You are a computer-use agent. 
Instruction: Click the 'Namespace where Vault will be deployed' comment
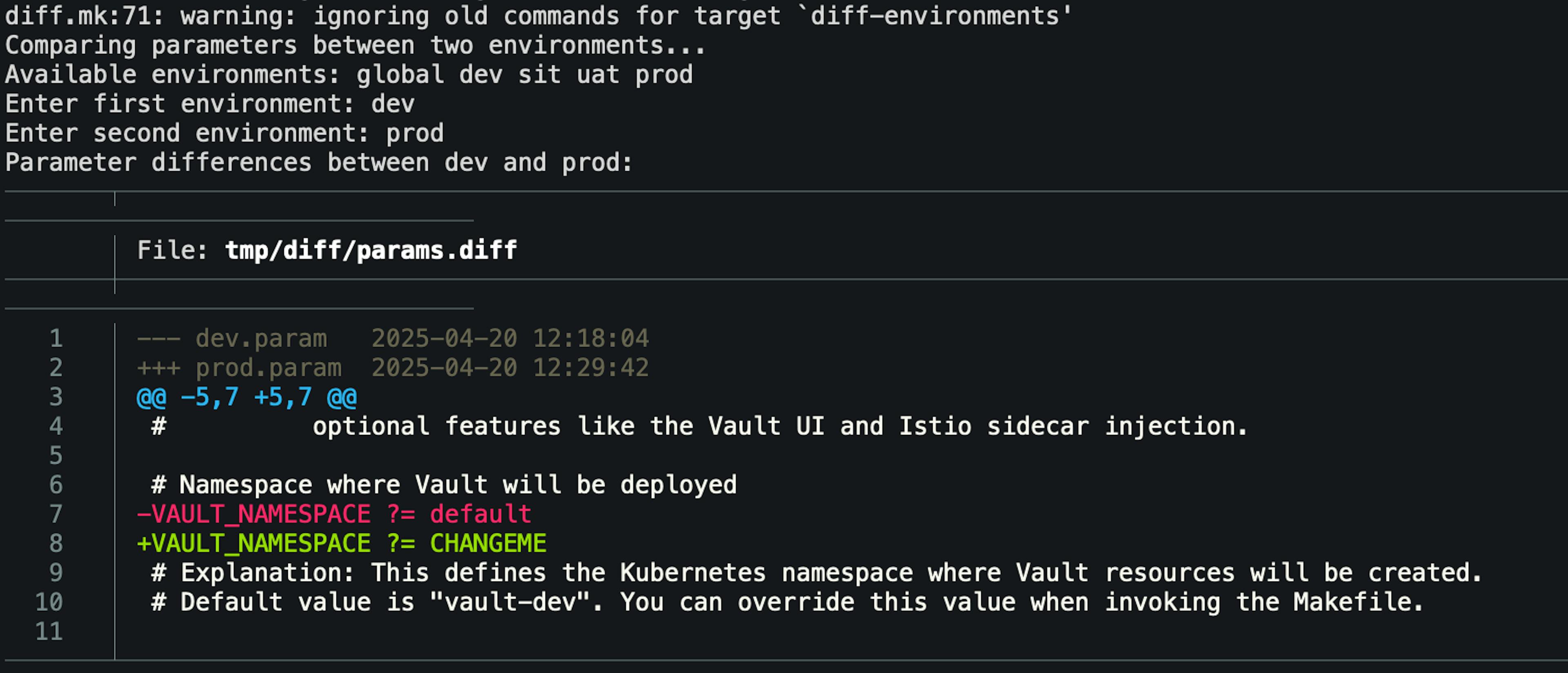click(x=444, y=484)
